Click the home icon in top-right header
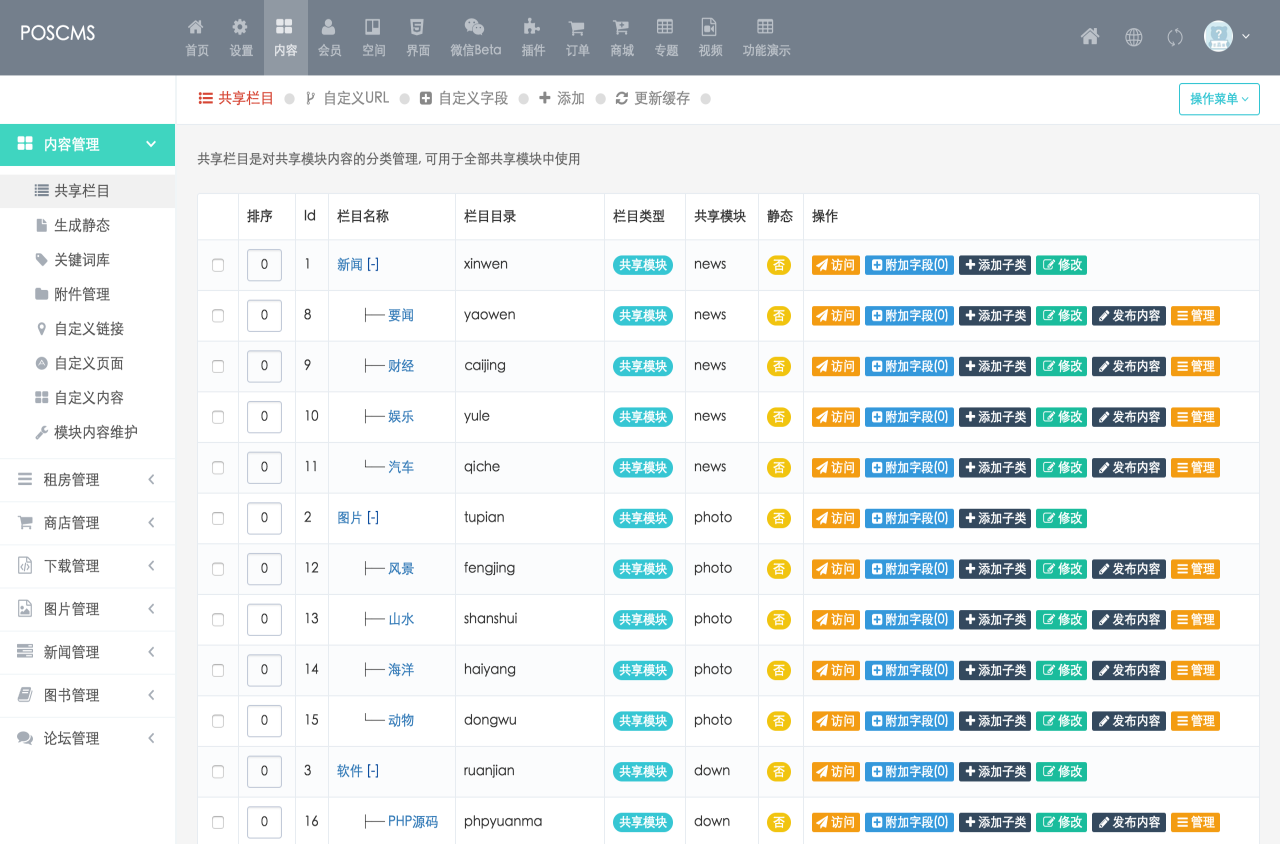This screenshot has height=844, width=1280. pos(1090,37)
